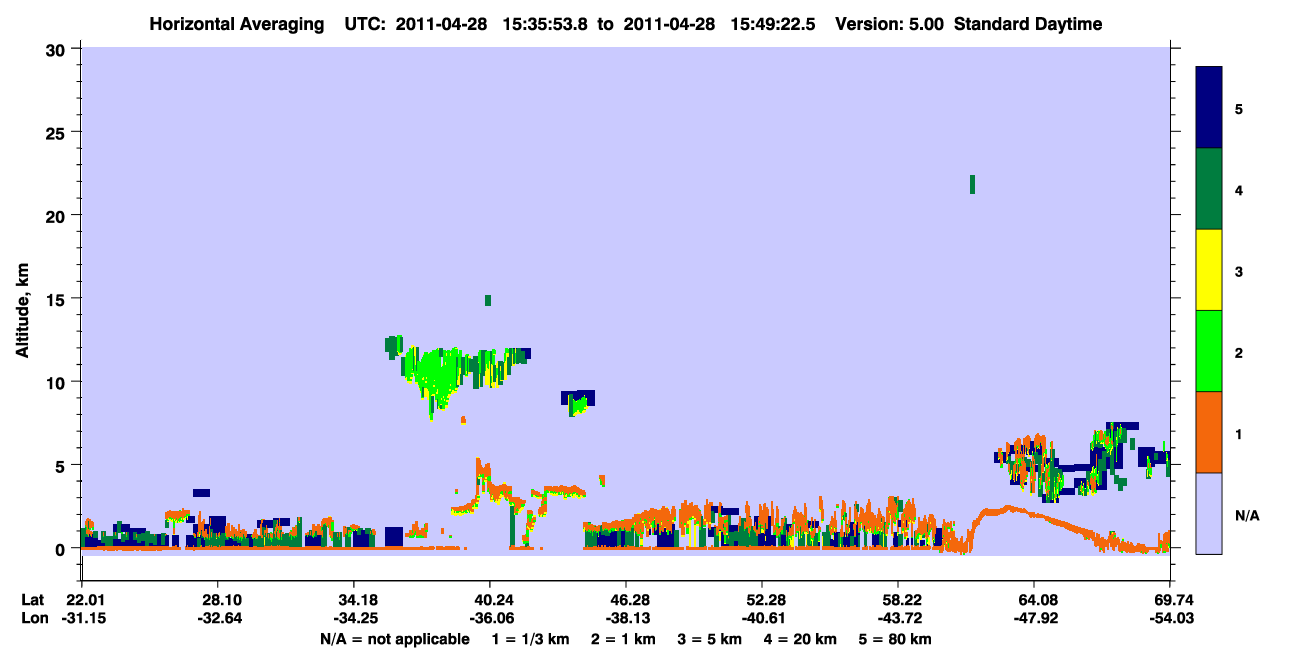This screenshot has height=667, width=1300.
Task: Click the 'N/A = not applicable' legend text
Action: (394, 639)
